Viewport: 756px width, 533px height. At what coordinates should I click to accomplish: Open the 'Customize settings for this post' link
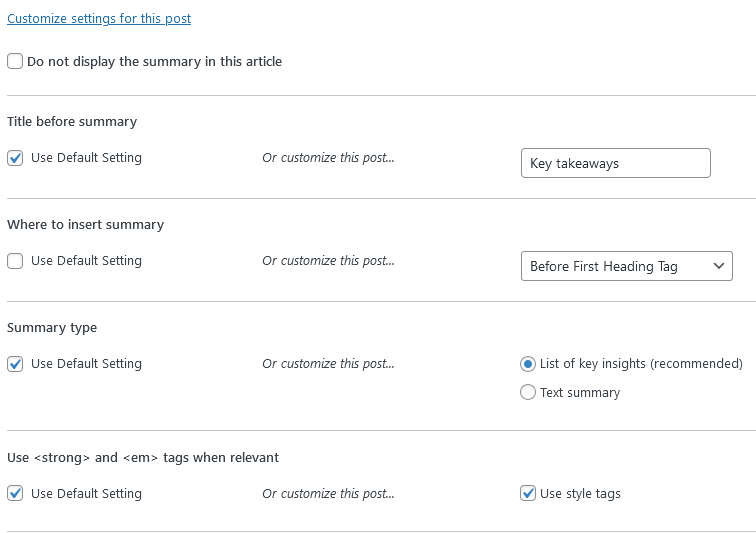coord(99,18)
